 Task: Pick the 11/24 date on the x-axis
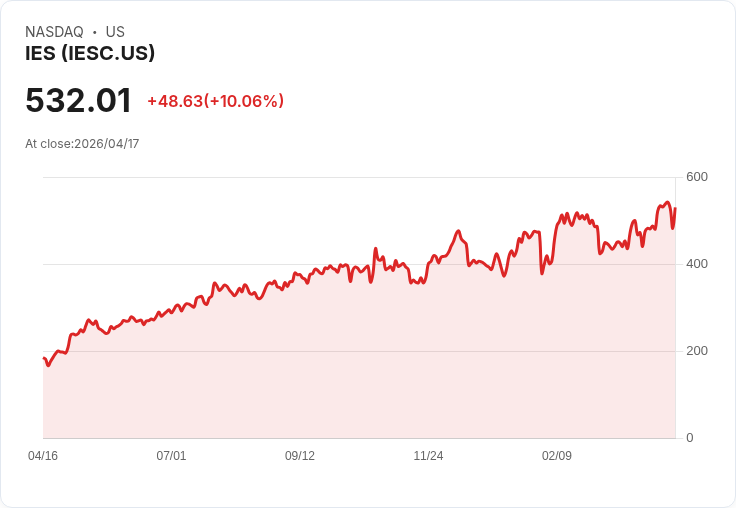pos(428,455)
